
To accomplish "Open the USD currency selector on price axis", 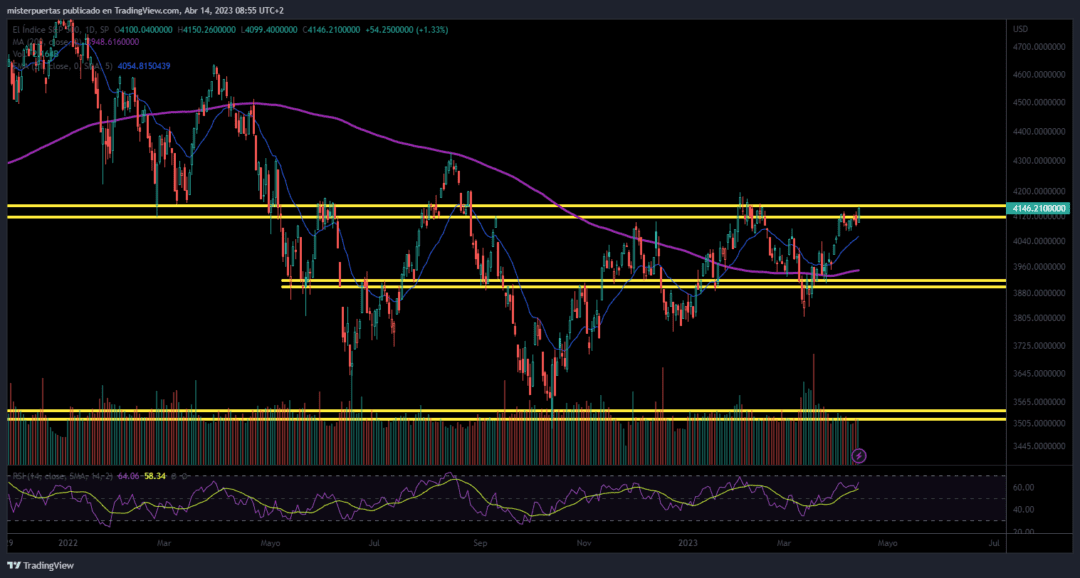I will [1021, 29].
